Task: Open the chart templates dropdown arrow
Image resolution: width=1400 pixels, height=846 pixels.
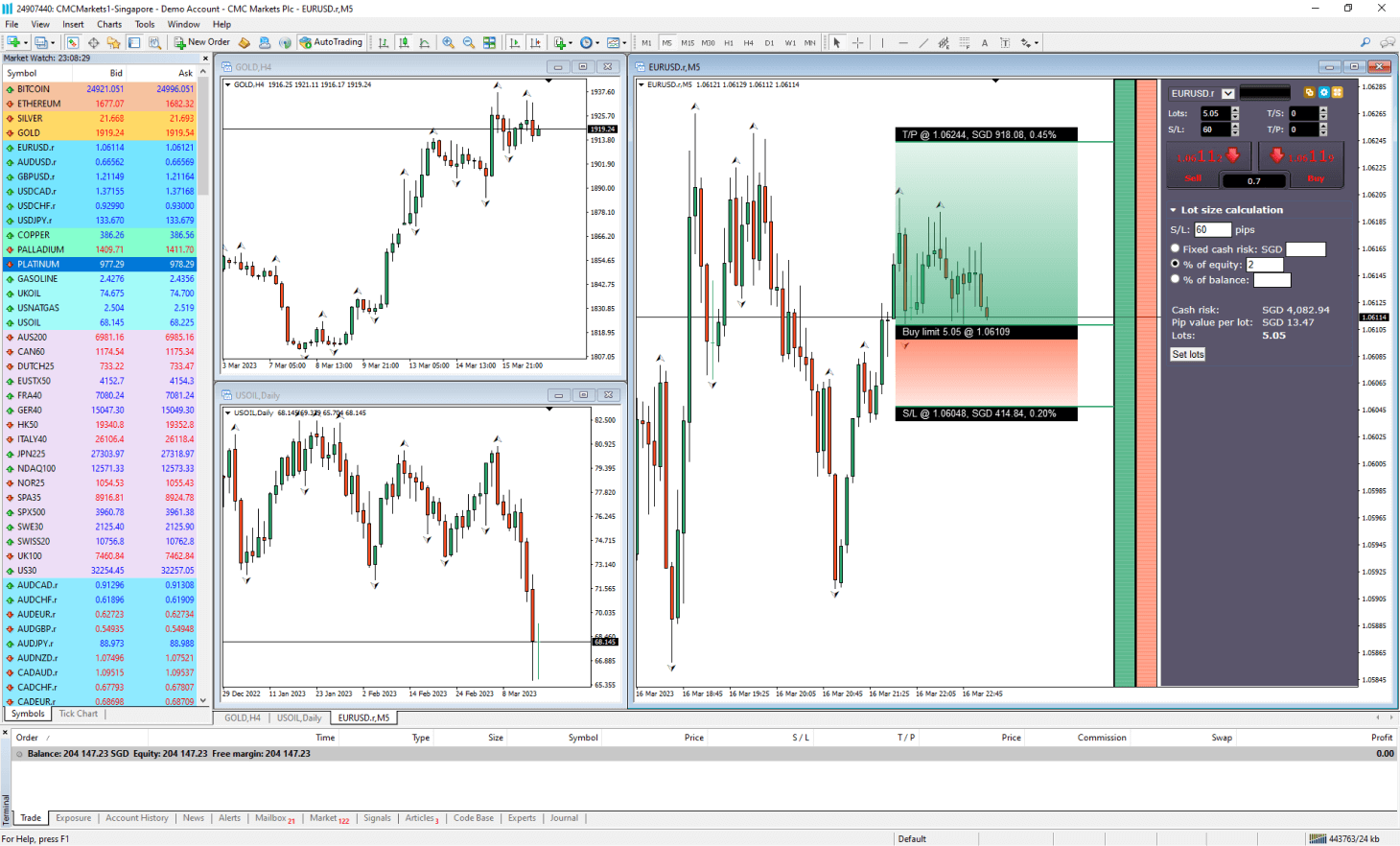Action: [x=625, y=42]
